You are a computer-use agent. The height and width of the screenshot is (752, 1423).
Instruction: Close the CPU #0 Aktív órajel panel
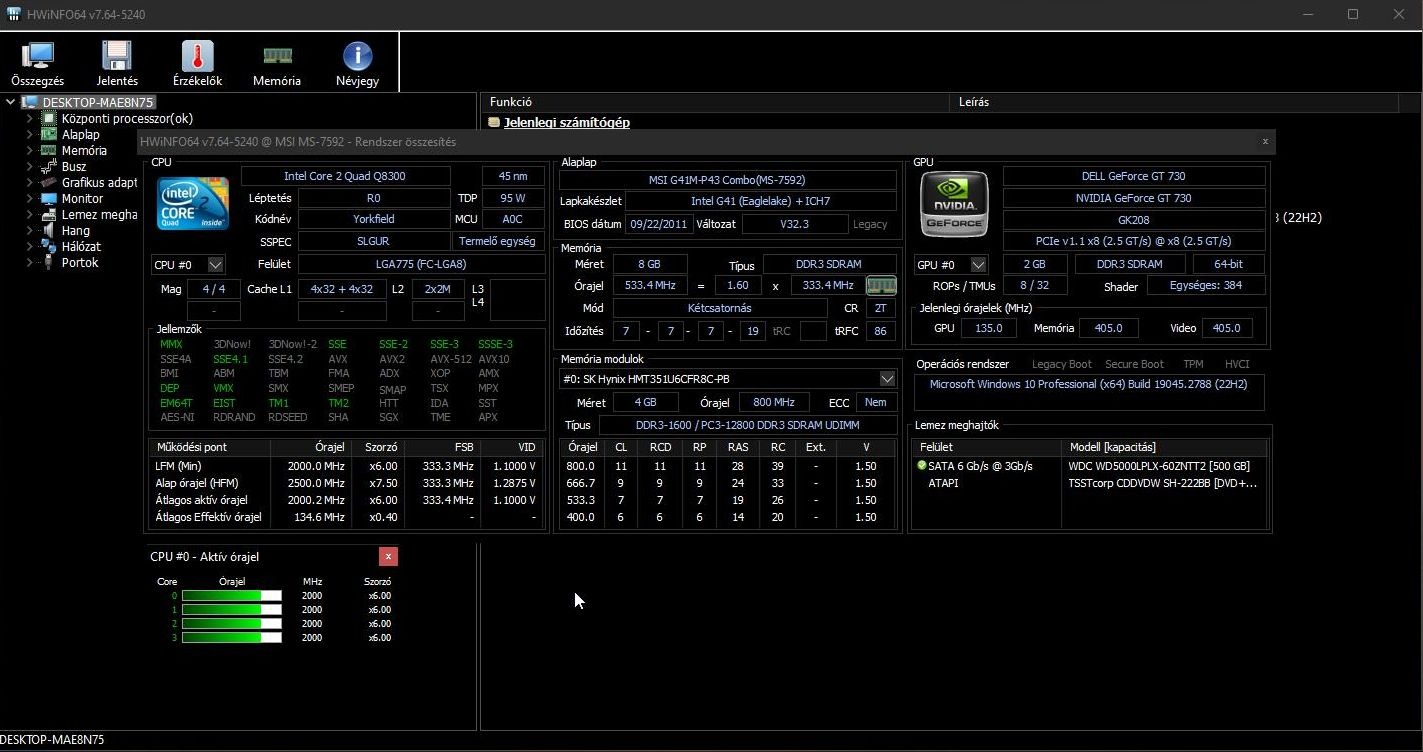(x=388, y=557)
